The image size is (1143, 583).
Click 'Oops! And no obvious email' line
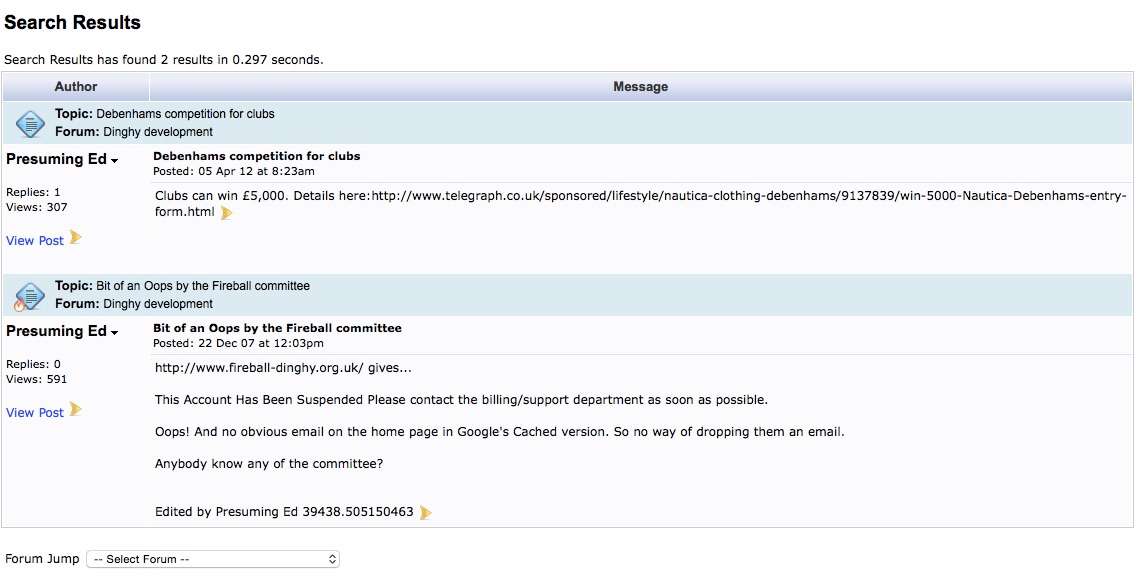[x=499, y=432]
